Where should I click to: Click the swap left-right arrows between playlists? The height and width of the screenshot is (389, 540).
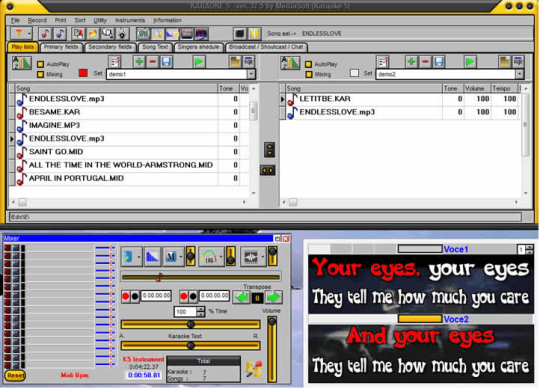[267, 170]
